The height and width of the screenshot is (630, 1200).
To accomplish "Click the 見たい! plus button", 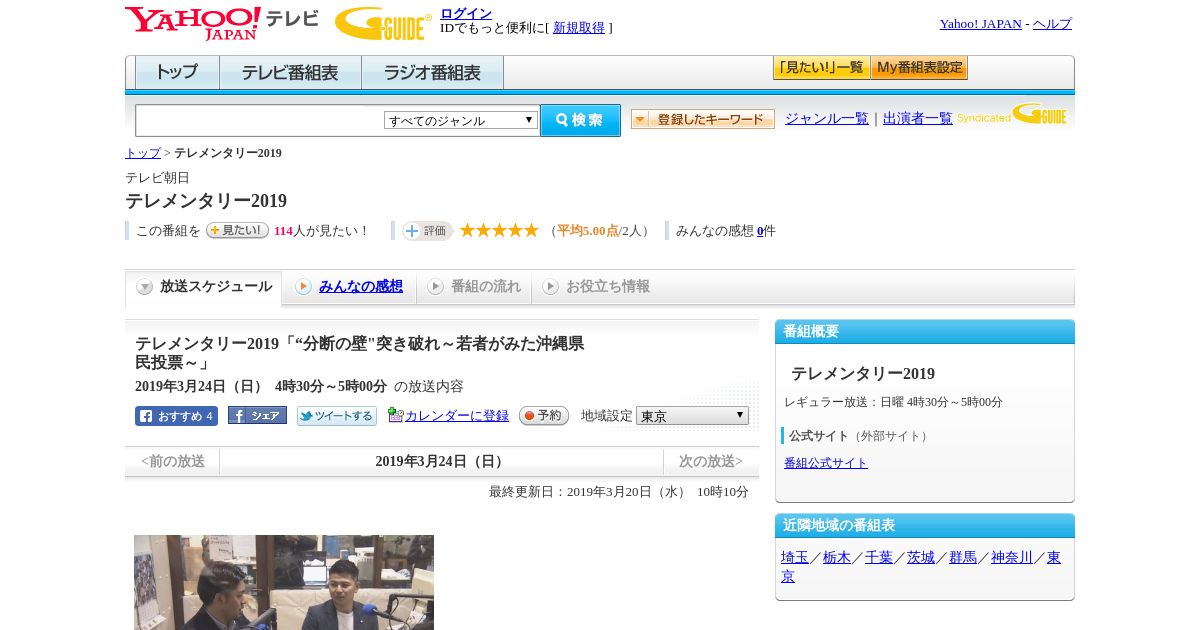I will 237,230.
